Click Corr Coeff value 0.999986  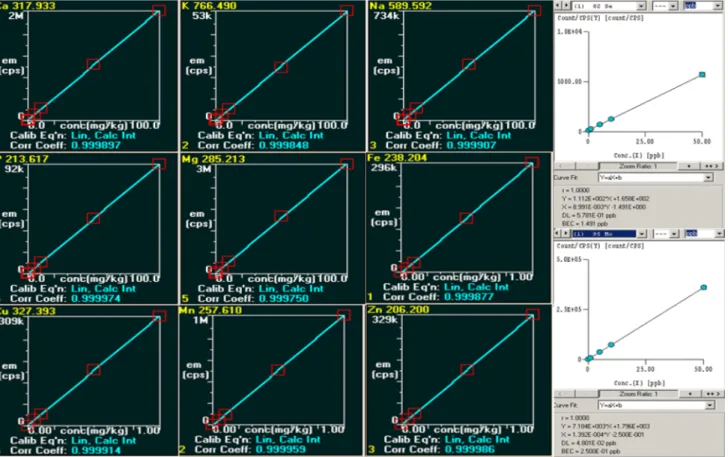[469, 449]
